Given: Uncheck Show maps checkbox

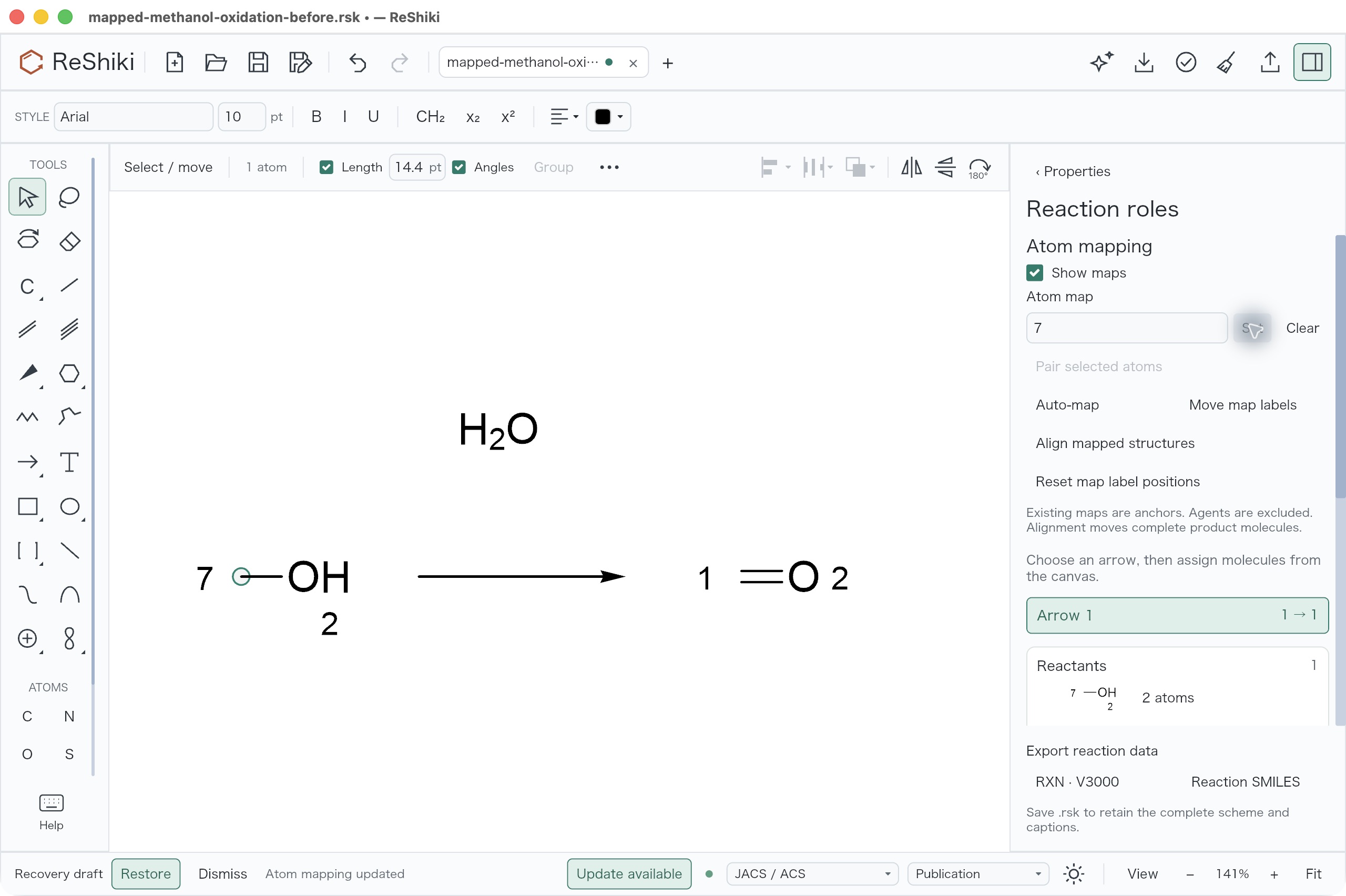Looking at the screenshot, I should 1035,272.
